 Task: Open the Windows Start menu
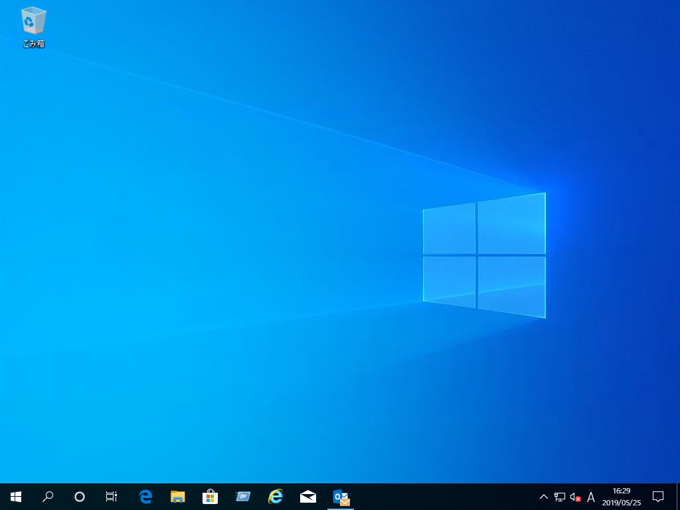[x=16, y=497]
